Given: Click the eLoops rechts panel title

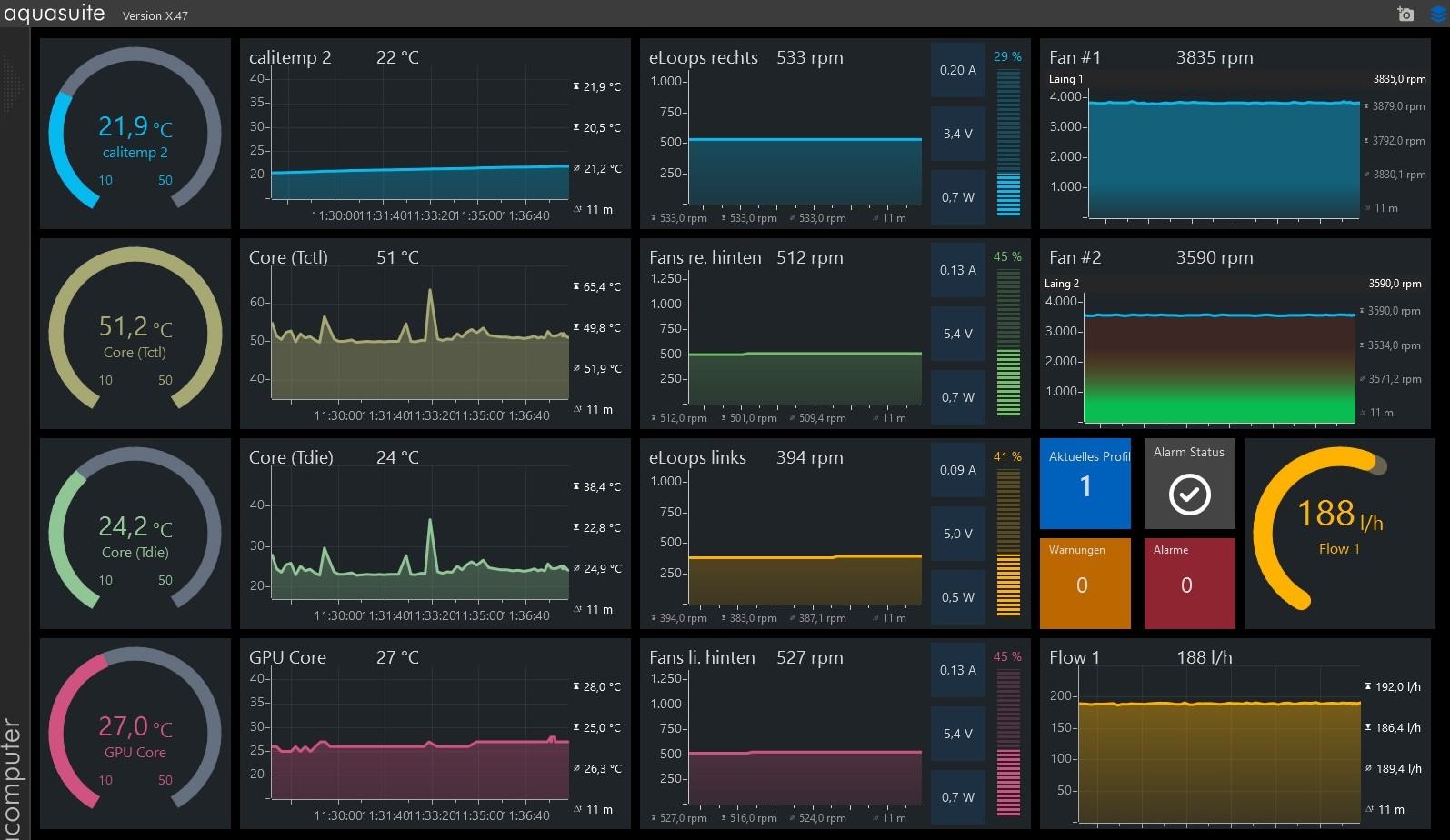Looking at the screenshot, I should [x=704, y=57].
